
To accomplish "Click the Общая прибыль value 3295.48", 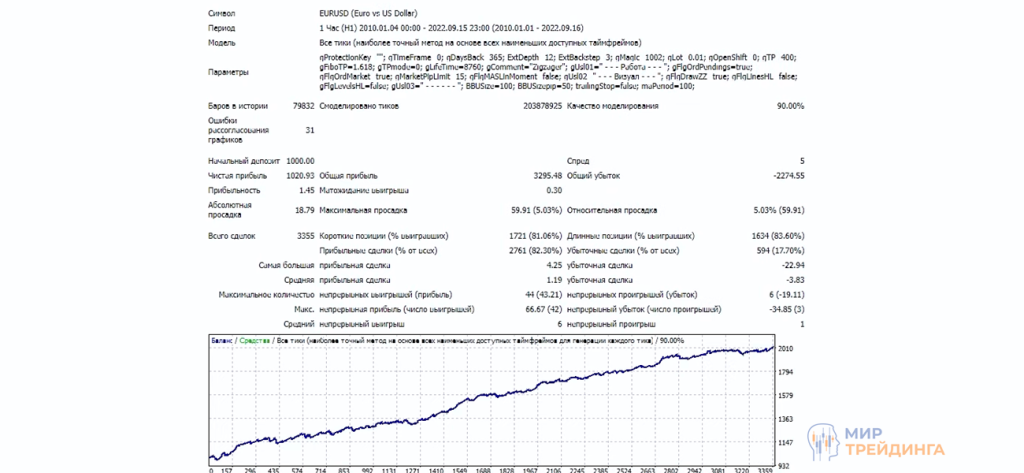I will 537,175.
